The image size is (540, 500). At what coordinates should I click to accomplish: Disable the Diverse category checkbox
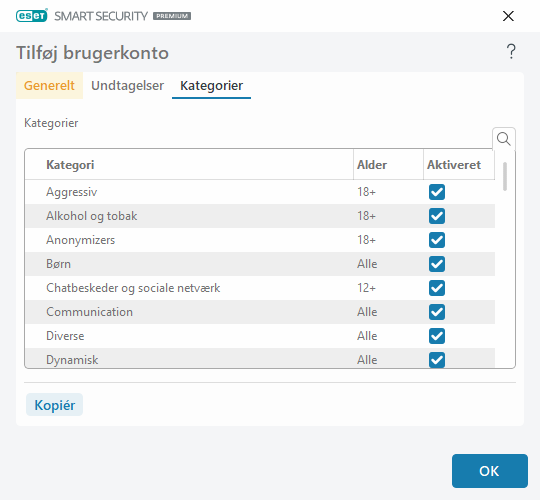(437, 336)
